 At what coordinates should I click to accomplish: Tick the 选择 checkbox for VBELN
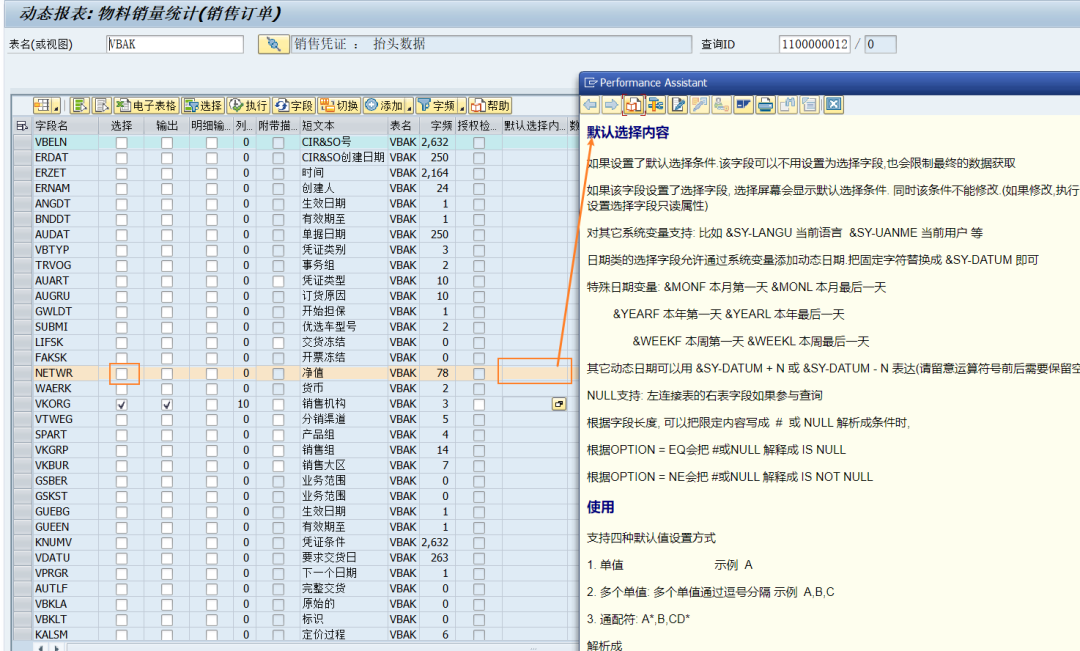pos(121,143)
